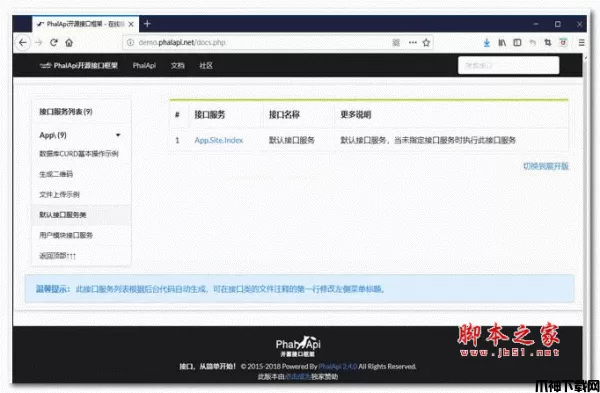This screenshot has height=393, width=600.
Task: Open page actions three-dot menu
Action: 412,42
